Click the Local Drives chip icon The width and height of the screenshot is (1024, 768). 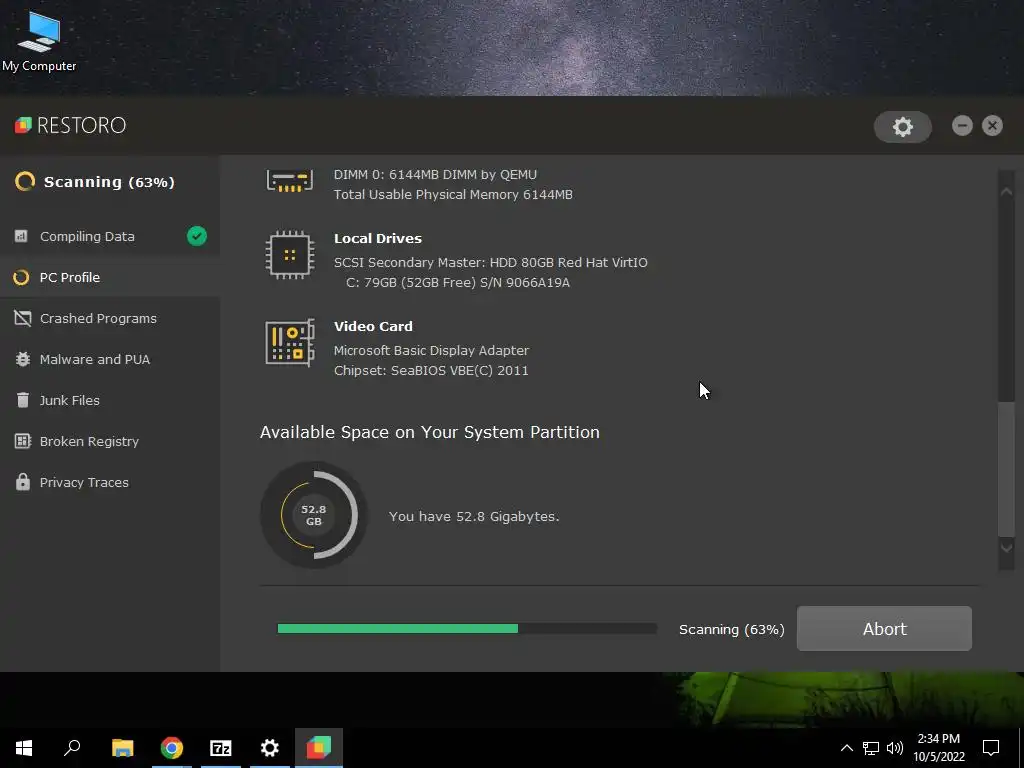(290, 255)
